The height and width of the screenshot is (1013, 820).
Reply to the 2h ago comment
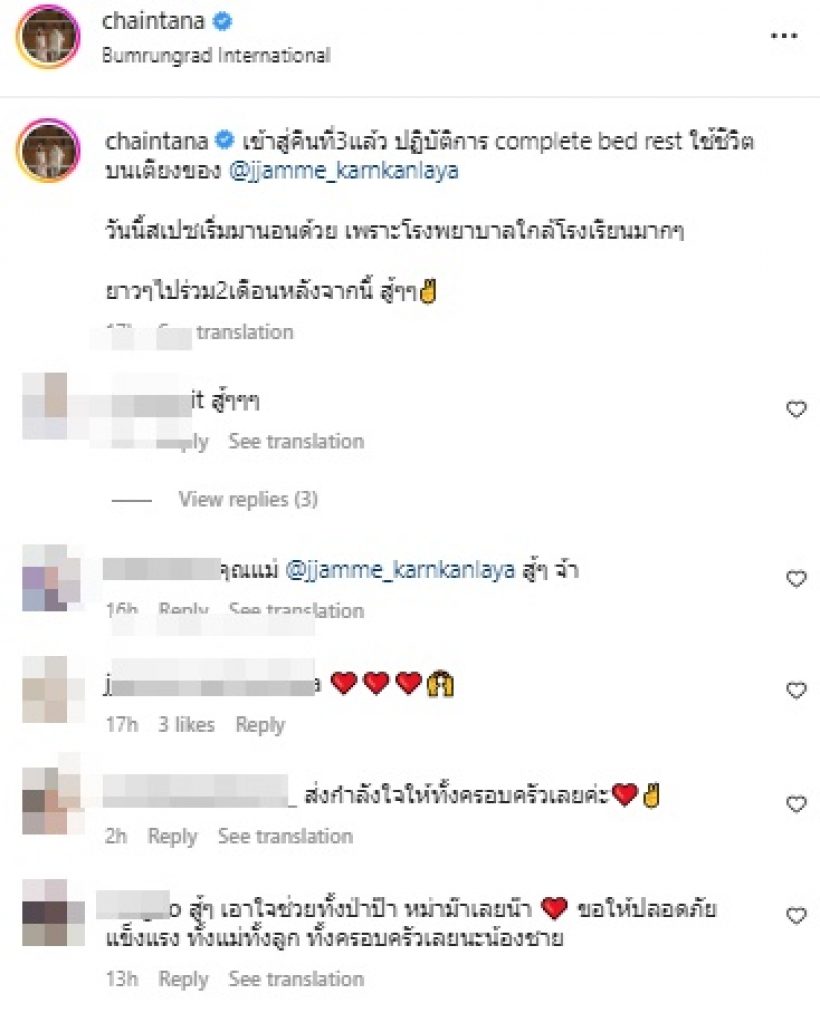[x=172, y=836]
